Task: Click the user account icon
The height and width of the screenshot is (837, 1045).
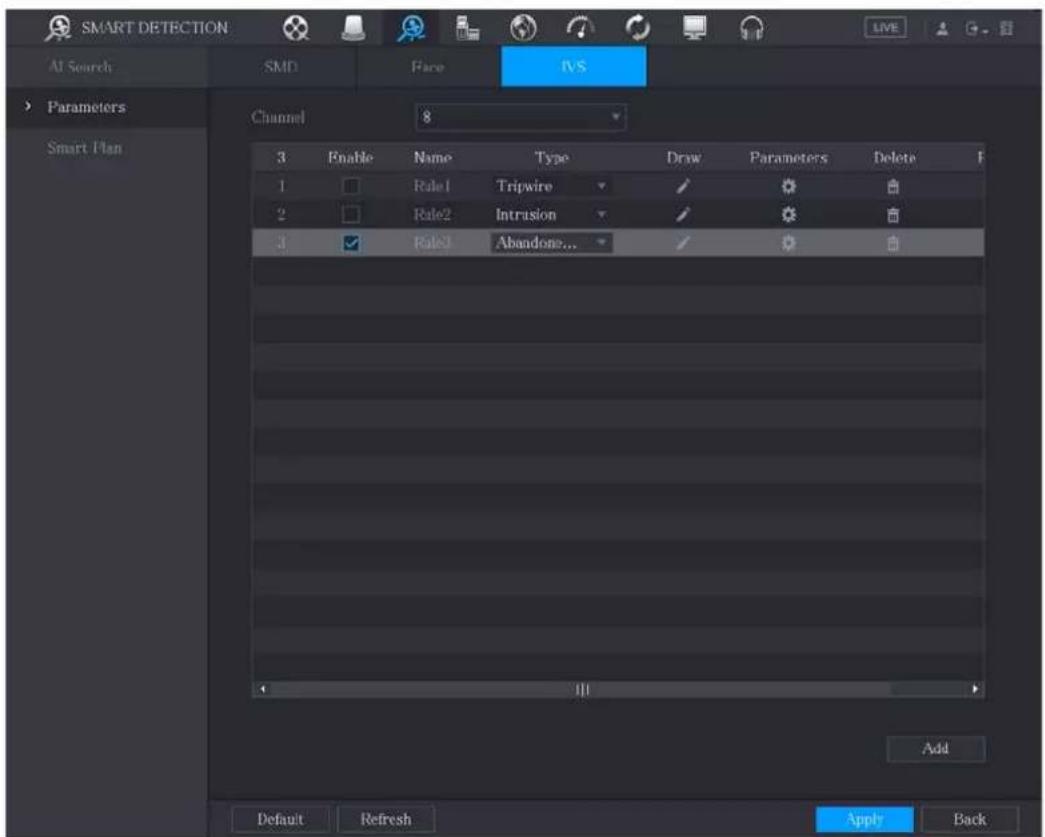Action: tap(942, 29)
